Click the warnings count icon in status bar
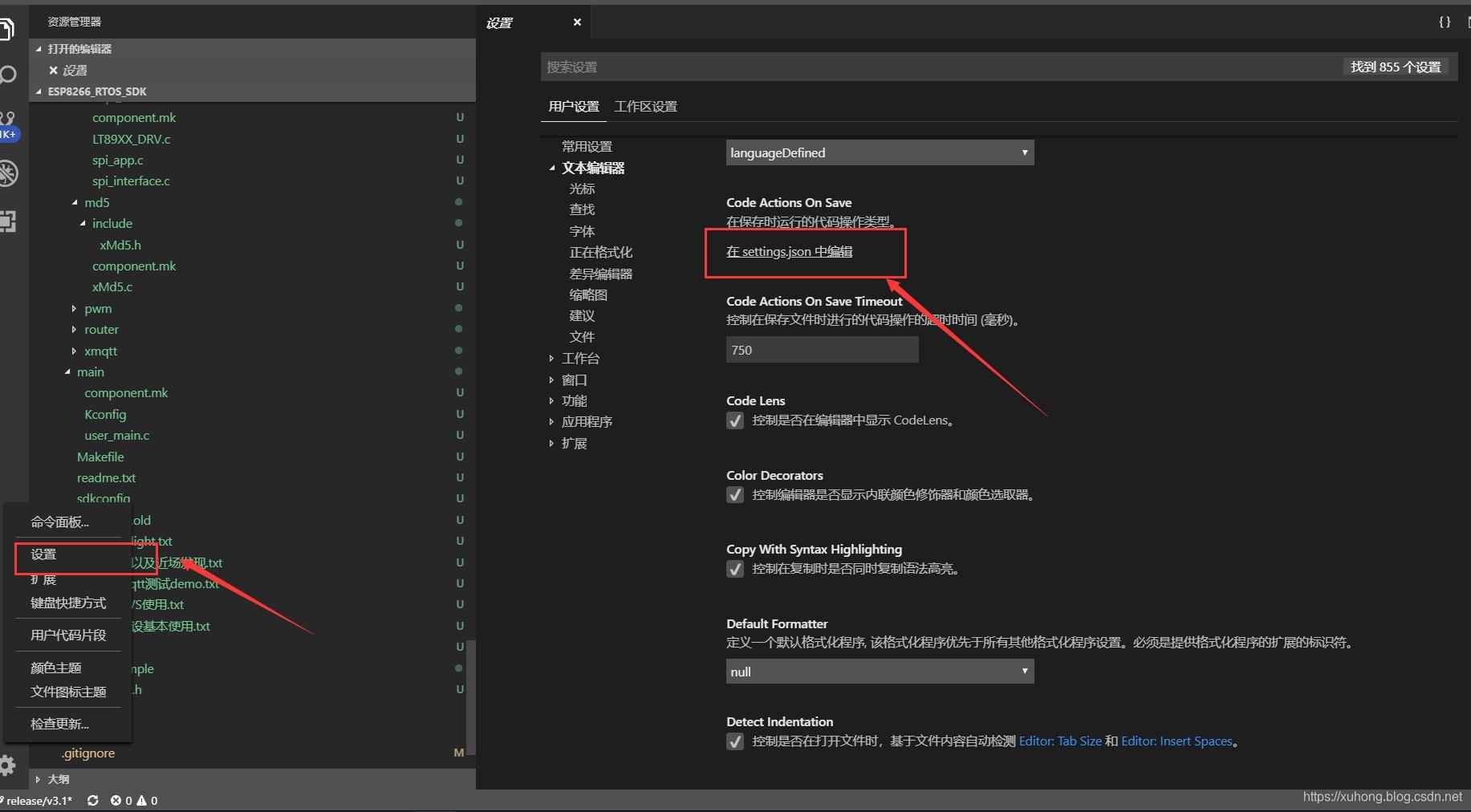 pos(142,801)
